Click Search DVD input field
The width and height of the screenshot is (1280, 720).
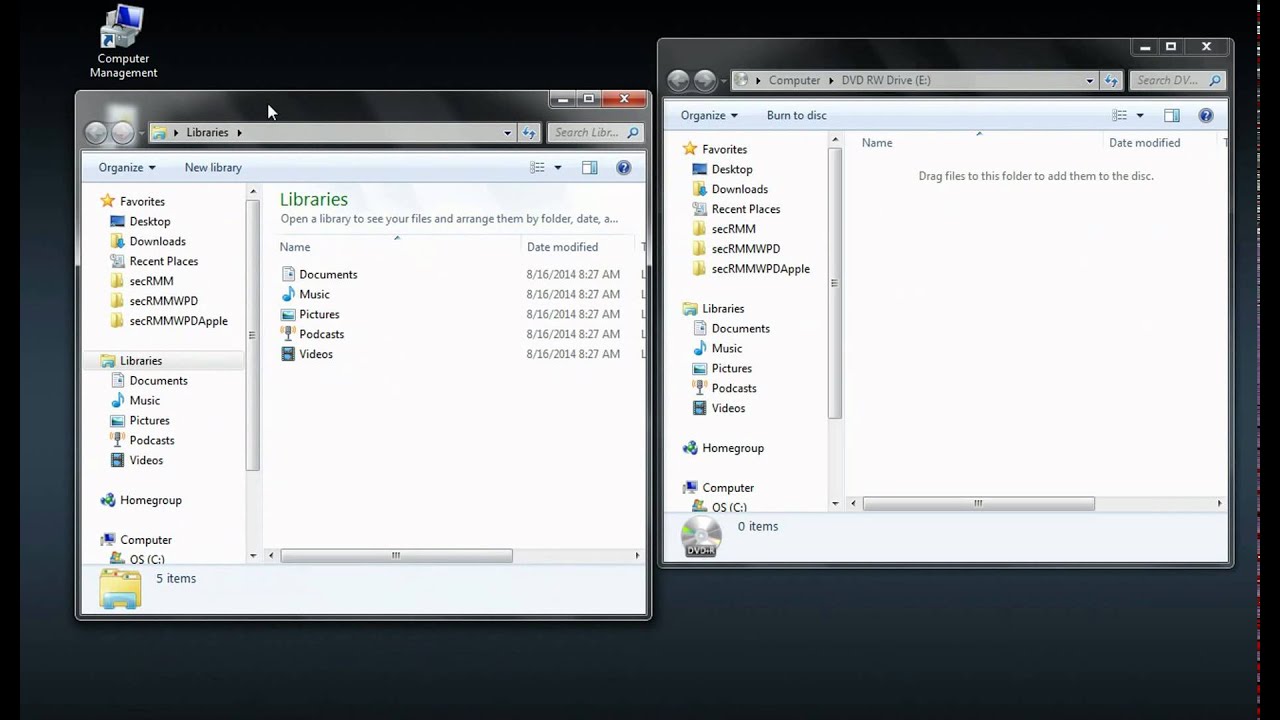coord(1177,80)
